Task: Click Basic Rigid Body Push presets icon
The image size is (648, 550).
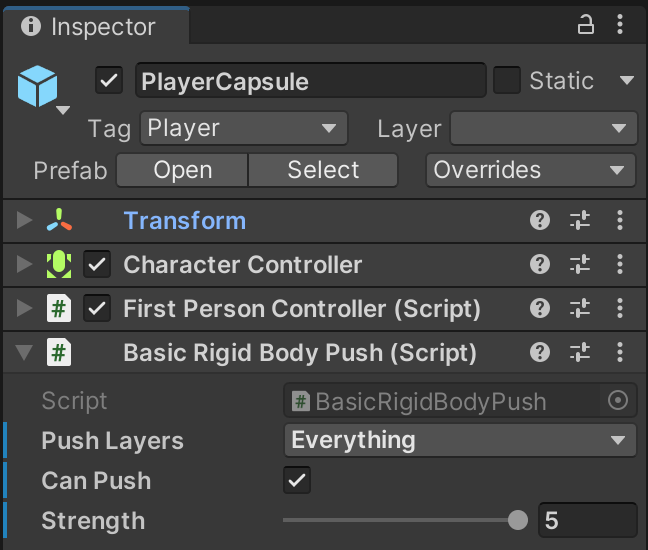Action: pos(580,353)
